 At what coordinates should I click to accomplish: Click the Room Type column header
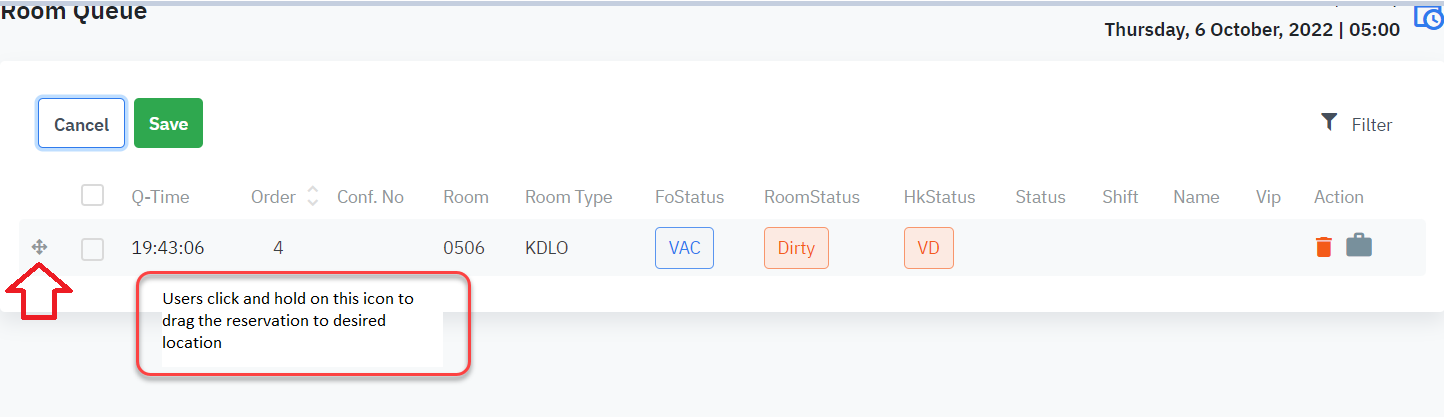coord(568,197)
